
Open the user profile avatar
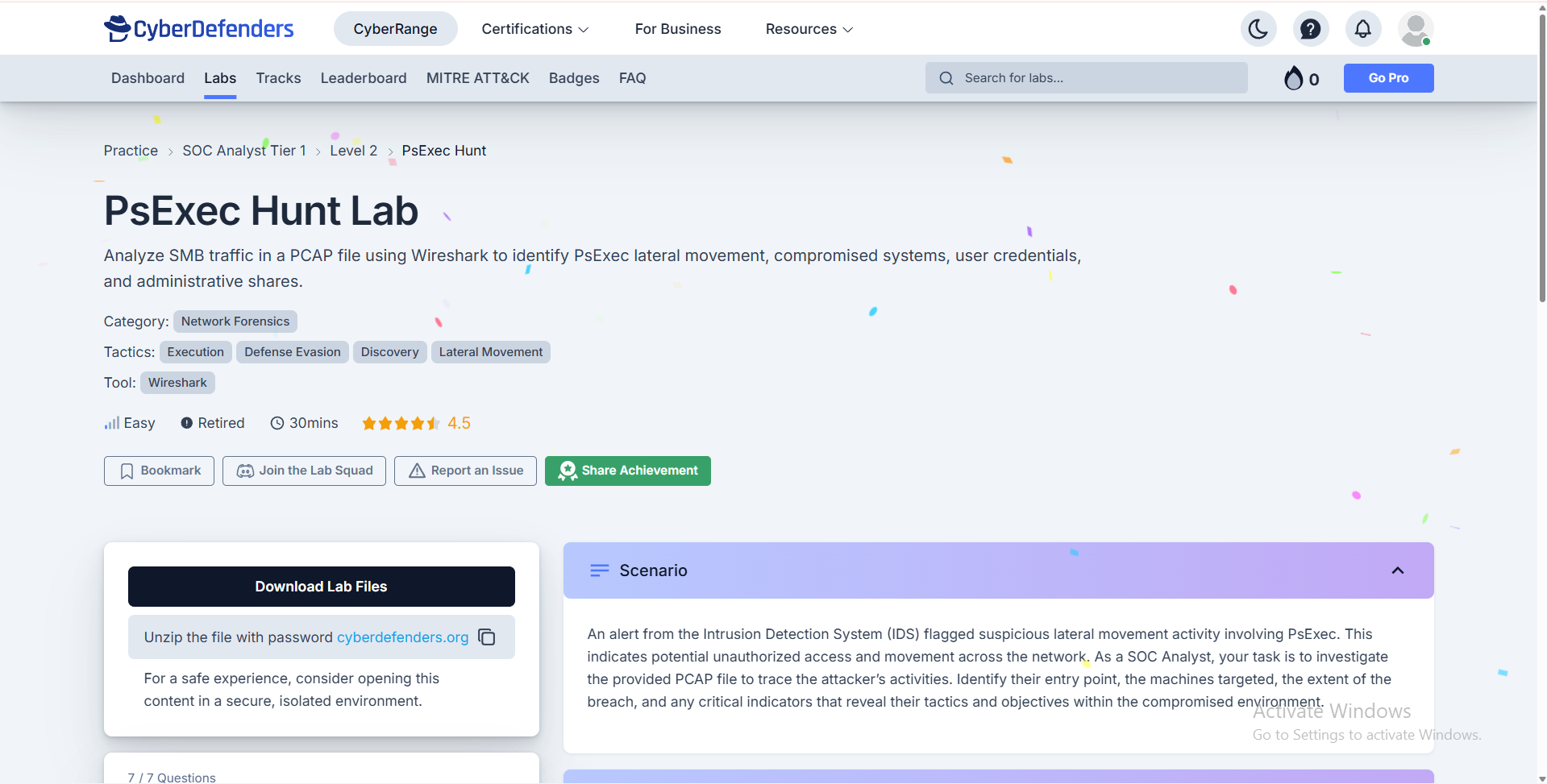click(x=1415, y=30)
